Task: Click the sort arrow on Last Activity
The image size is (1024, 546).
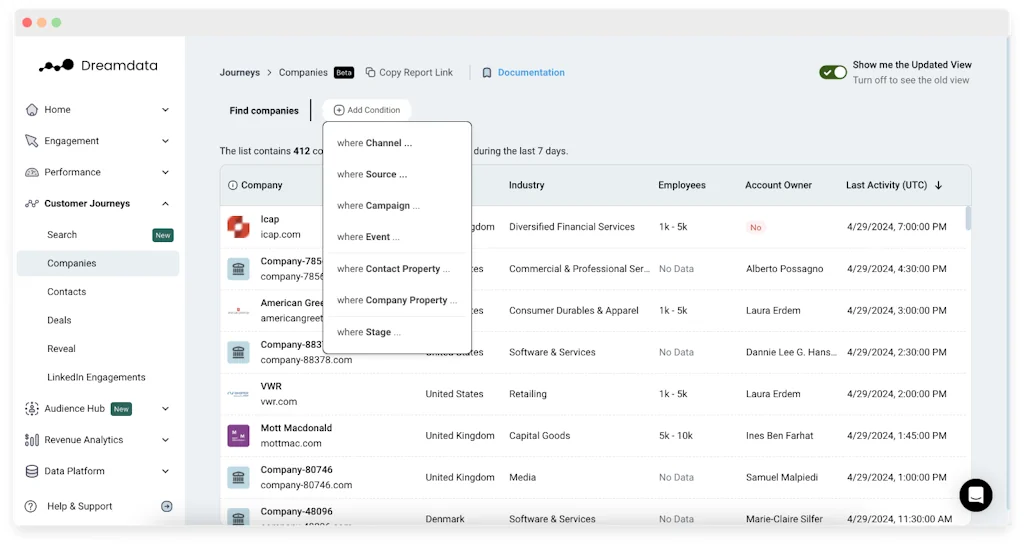Action: [x=938, y=185]
